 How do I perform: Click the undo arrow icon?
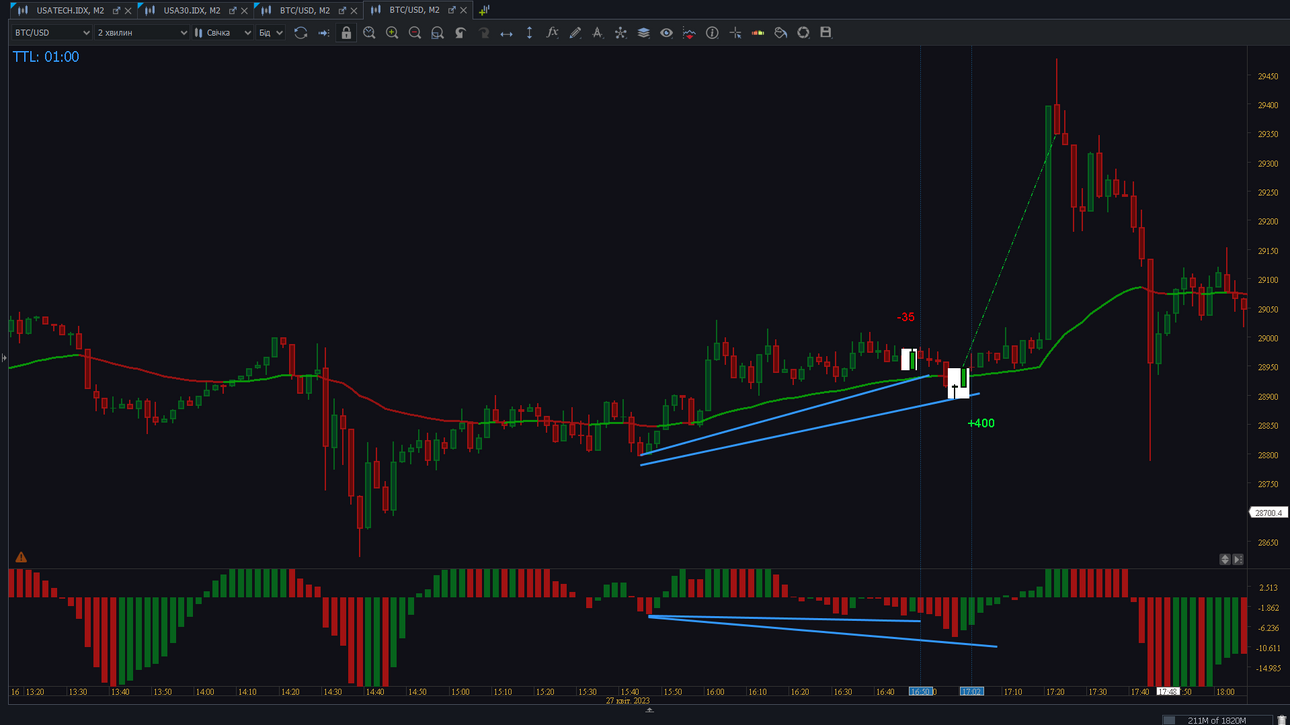click(460, 33)
